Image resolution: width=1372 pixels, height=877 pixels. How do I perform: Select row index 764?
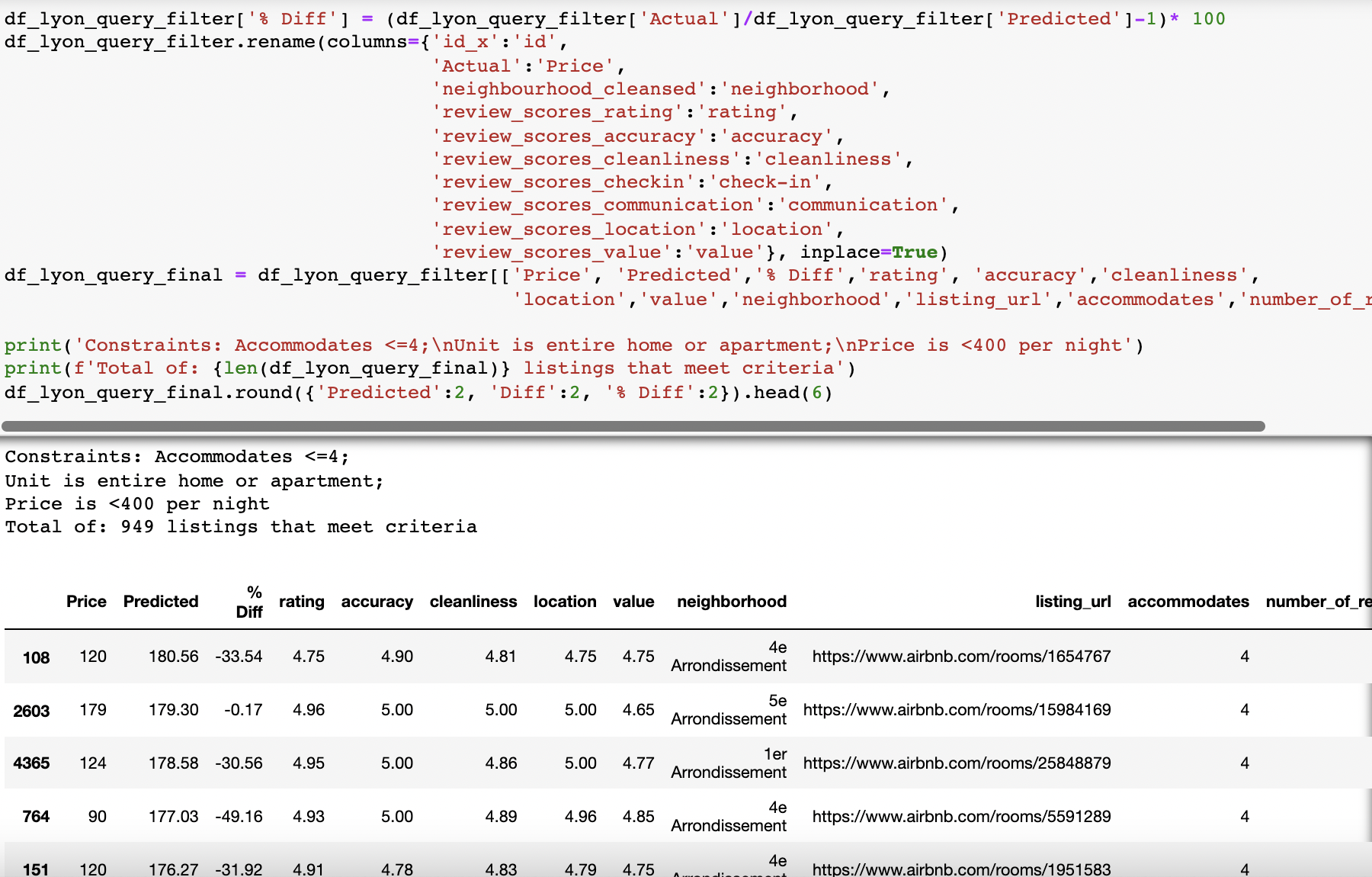(x=36, y=817)
